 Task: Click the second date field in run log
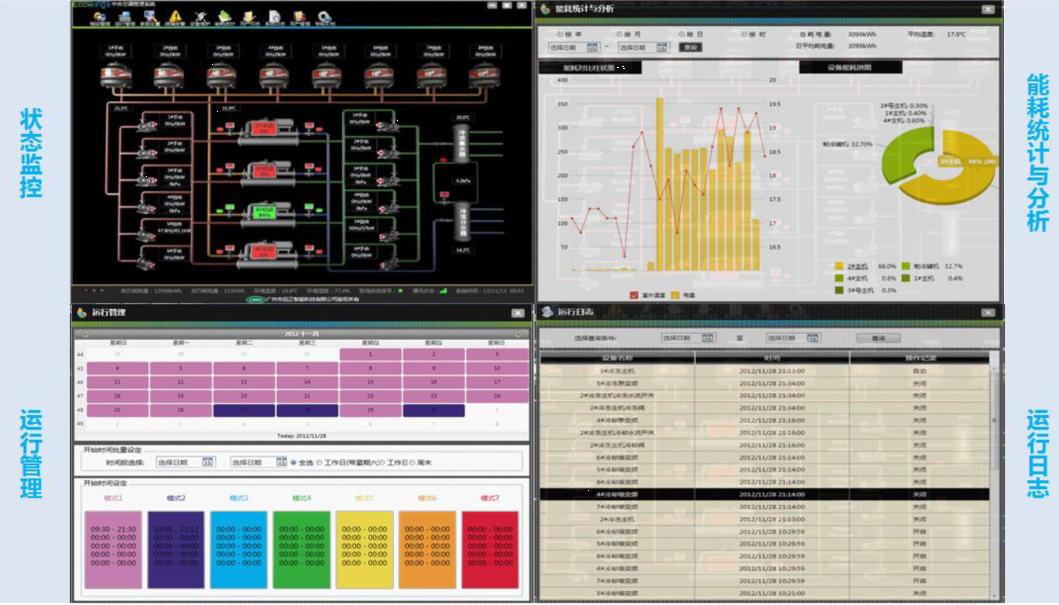(793, 338)
